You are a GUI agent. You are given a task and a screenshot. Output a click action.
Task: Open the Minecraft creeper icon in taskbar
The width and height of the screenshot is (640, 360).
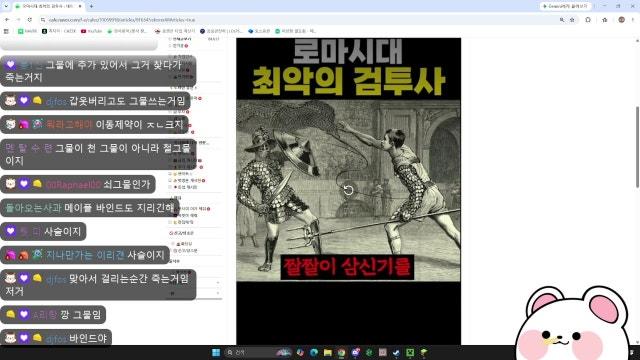pyautogui.click(x=410, y=352)
